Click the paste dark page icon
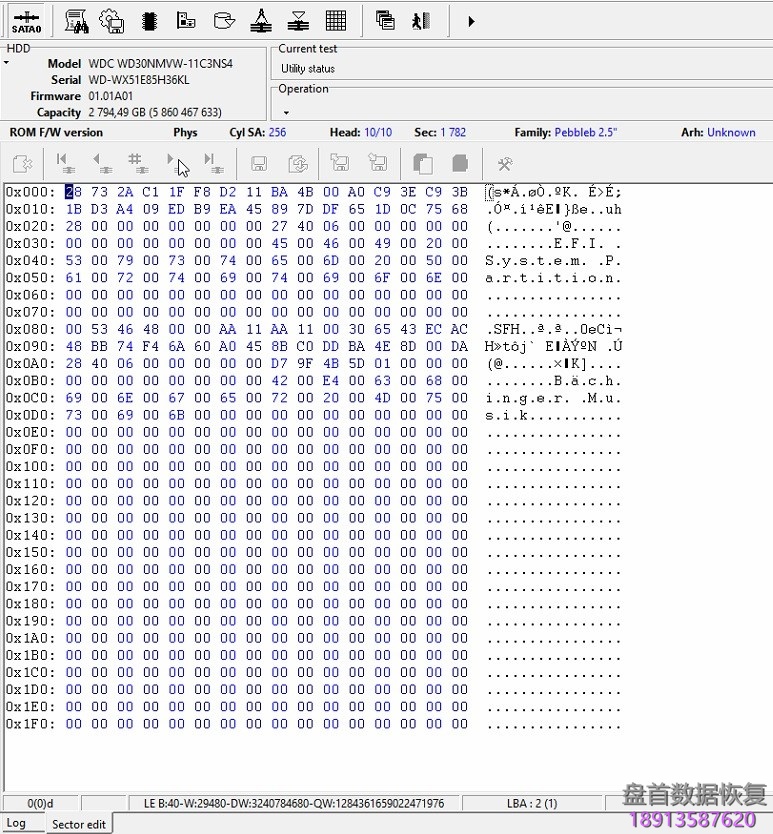This screenshot has width=773, height=834. (x=460, y=163)
